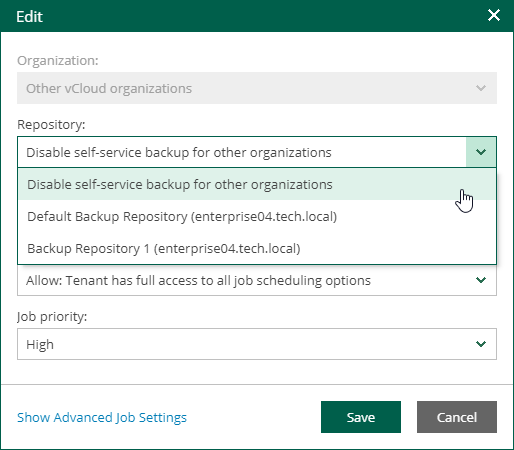This screenshot has width=514, height=450.
Task: Click the chevron arrow in Job priority field
Action: (481, 344)
